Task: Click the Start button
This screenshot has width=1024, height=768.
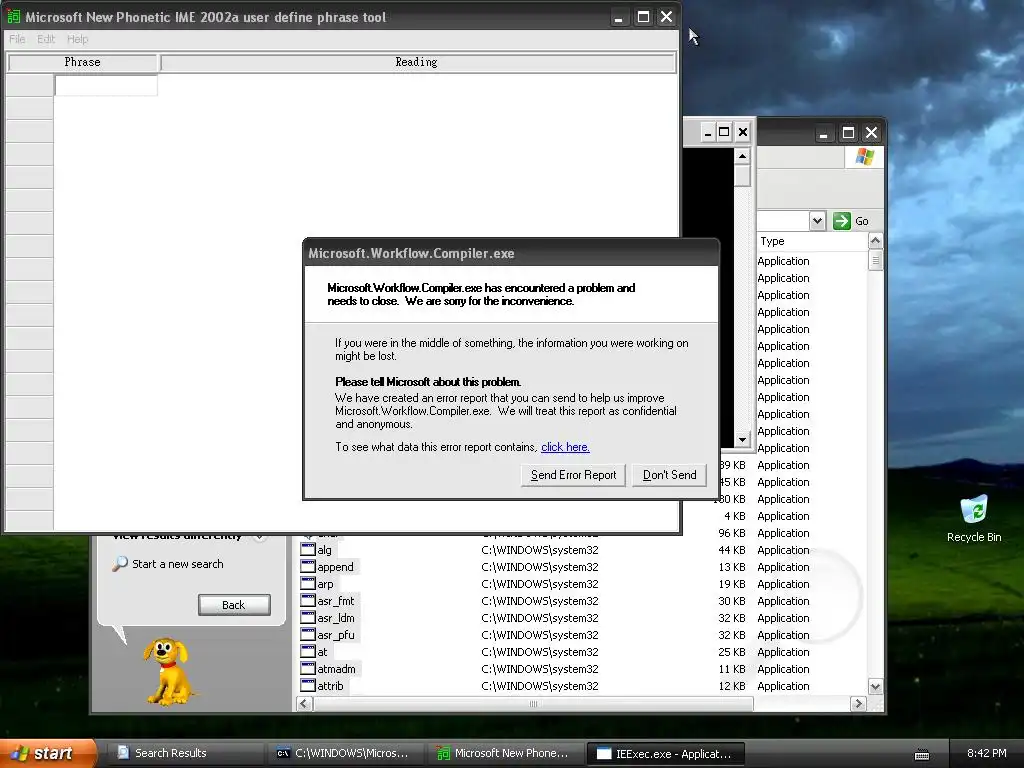Action: pos(49,753)
